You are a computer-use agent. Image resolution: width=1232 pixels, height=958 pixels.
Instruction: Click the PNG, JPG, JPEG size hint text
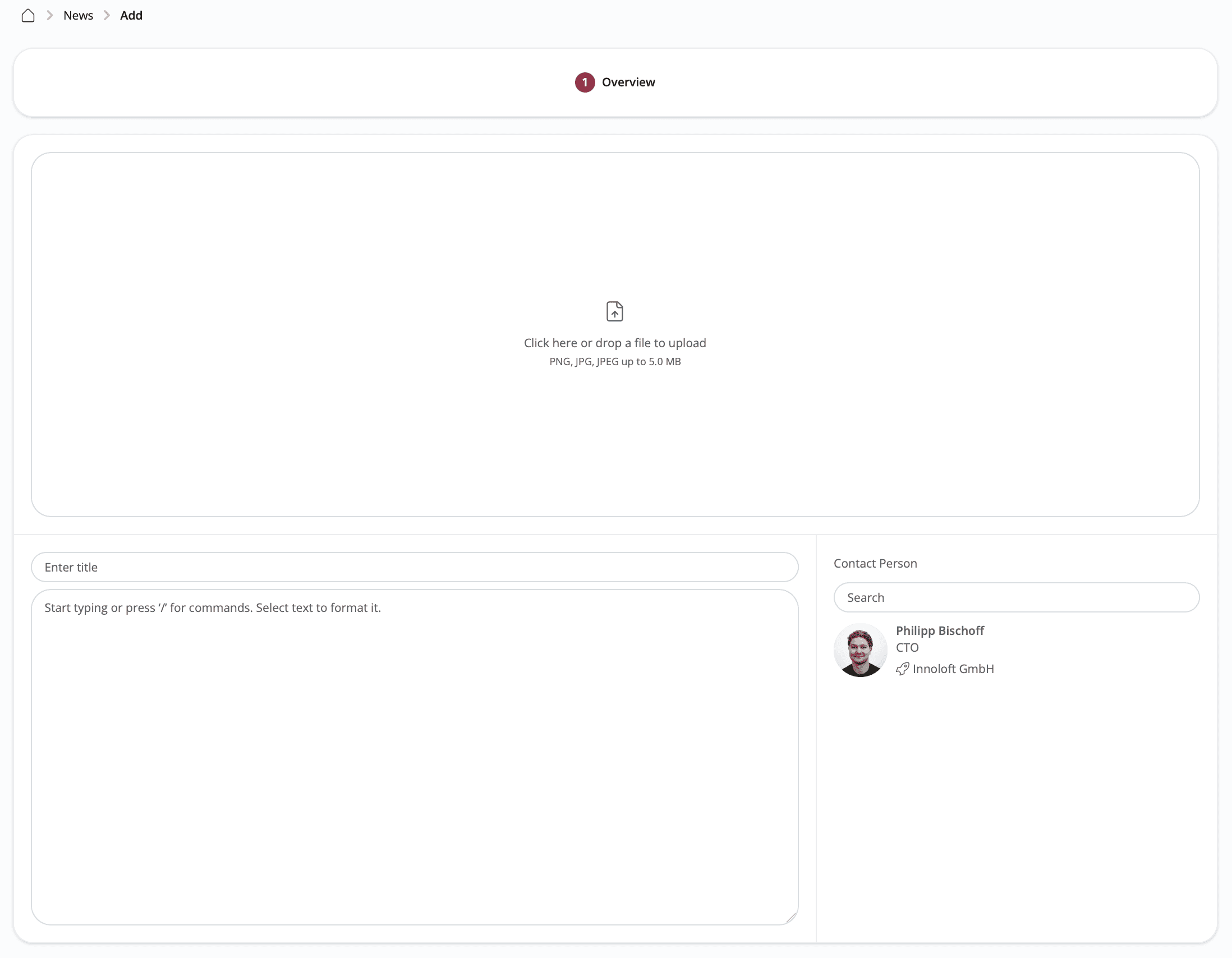(x=614, y=361)
